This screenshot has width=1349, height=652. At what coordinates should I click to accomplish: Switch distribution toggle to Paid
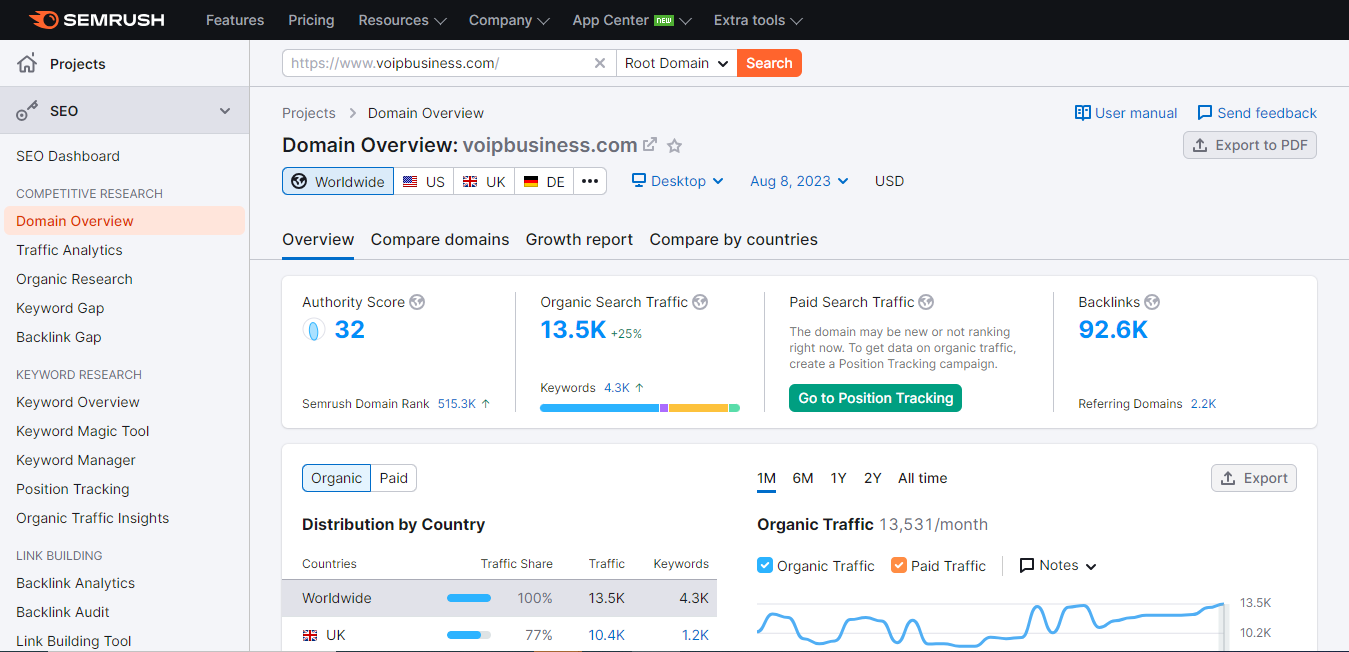coord(394,478)
